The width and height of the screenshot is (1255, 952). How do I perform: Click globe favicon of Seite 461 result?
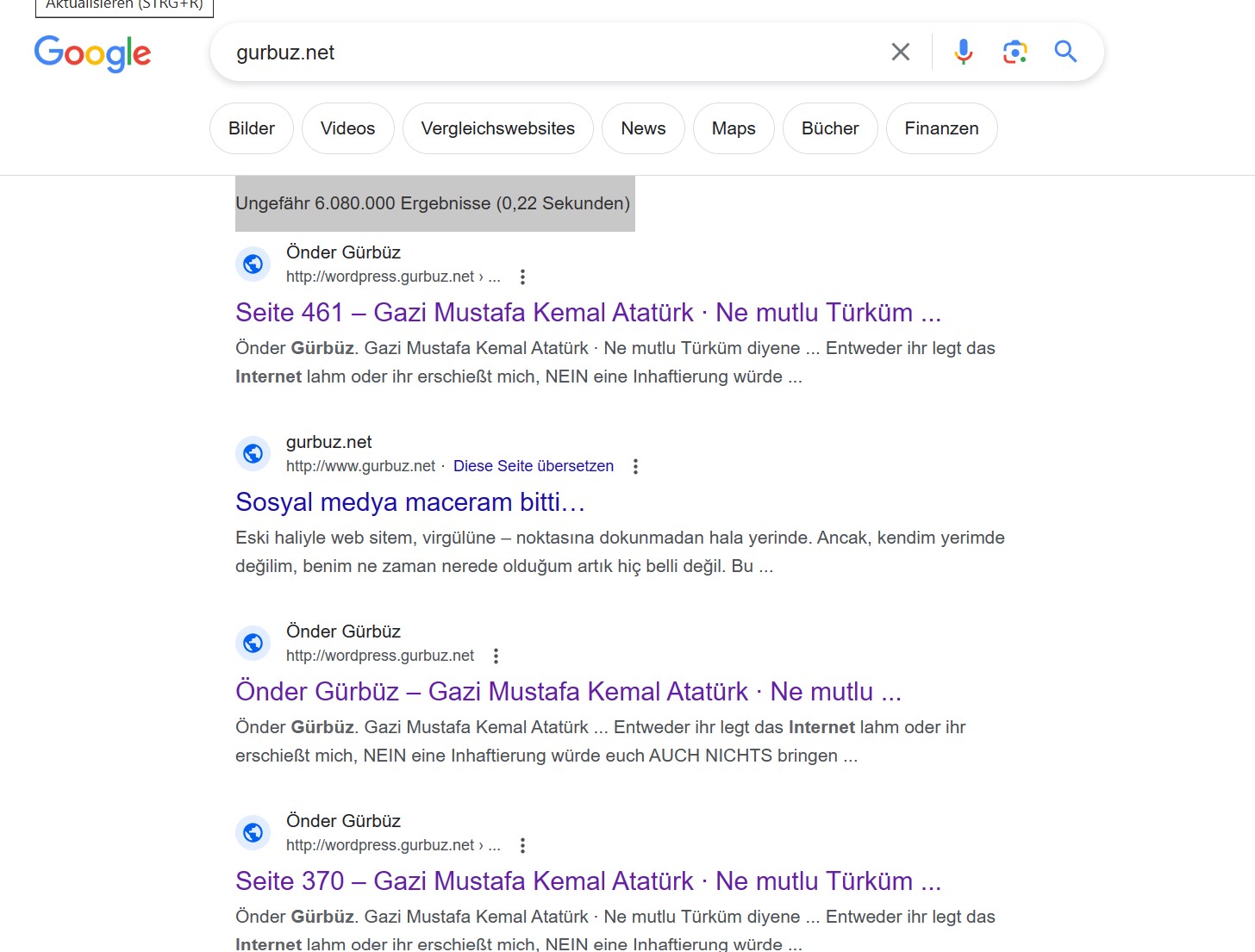pos(253,264)
